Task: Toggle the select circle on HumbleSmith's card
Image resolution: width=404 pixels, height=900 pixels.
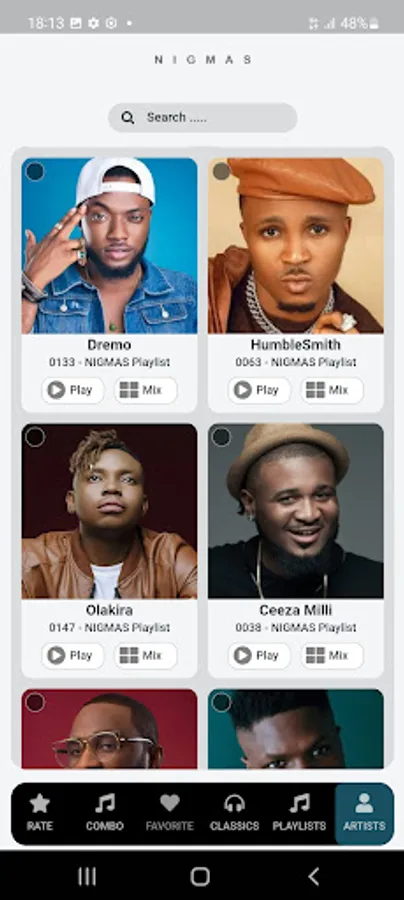Action: [x=222, y=172]
